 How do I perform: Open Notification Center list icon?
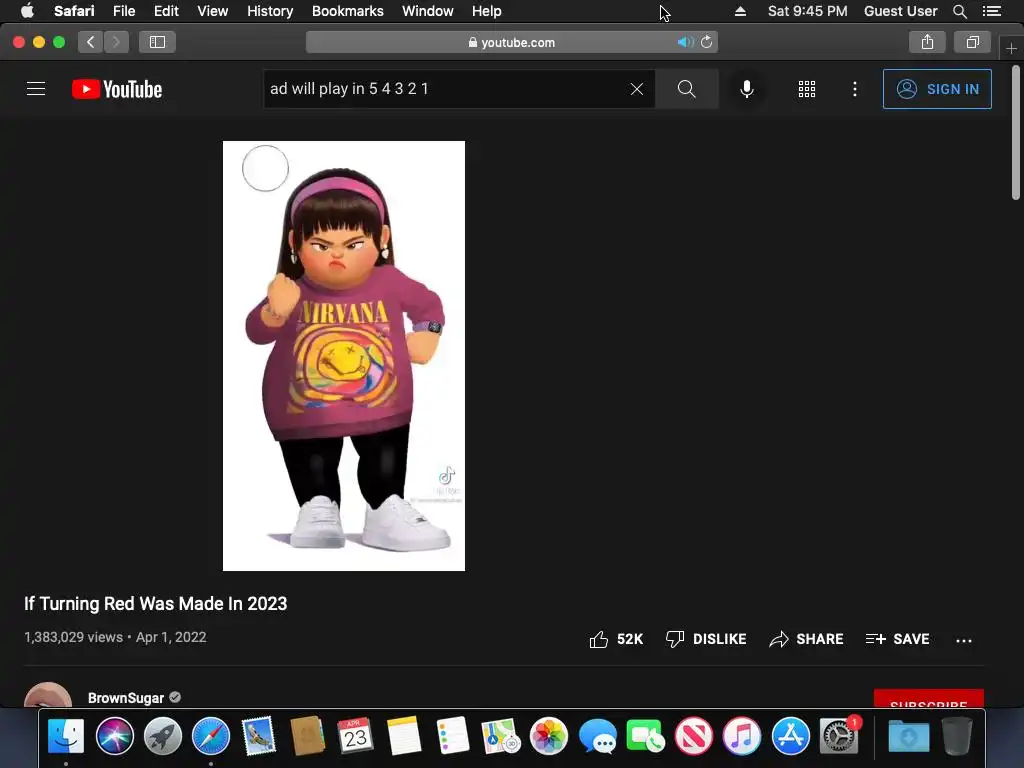(991, 11)
